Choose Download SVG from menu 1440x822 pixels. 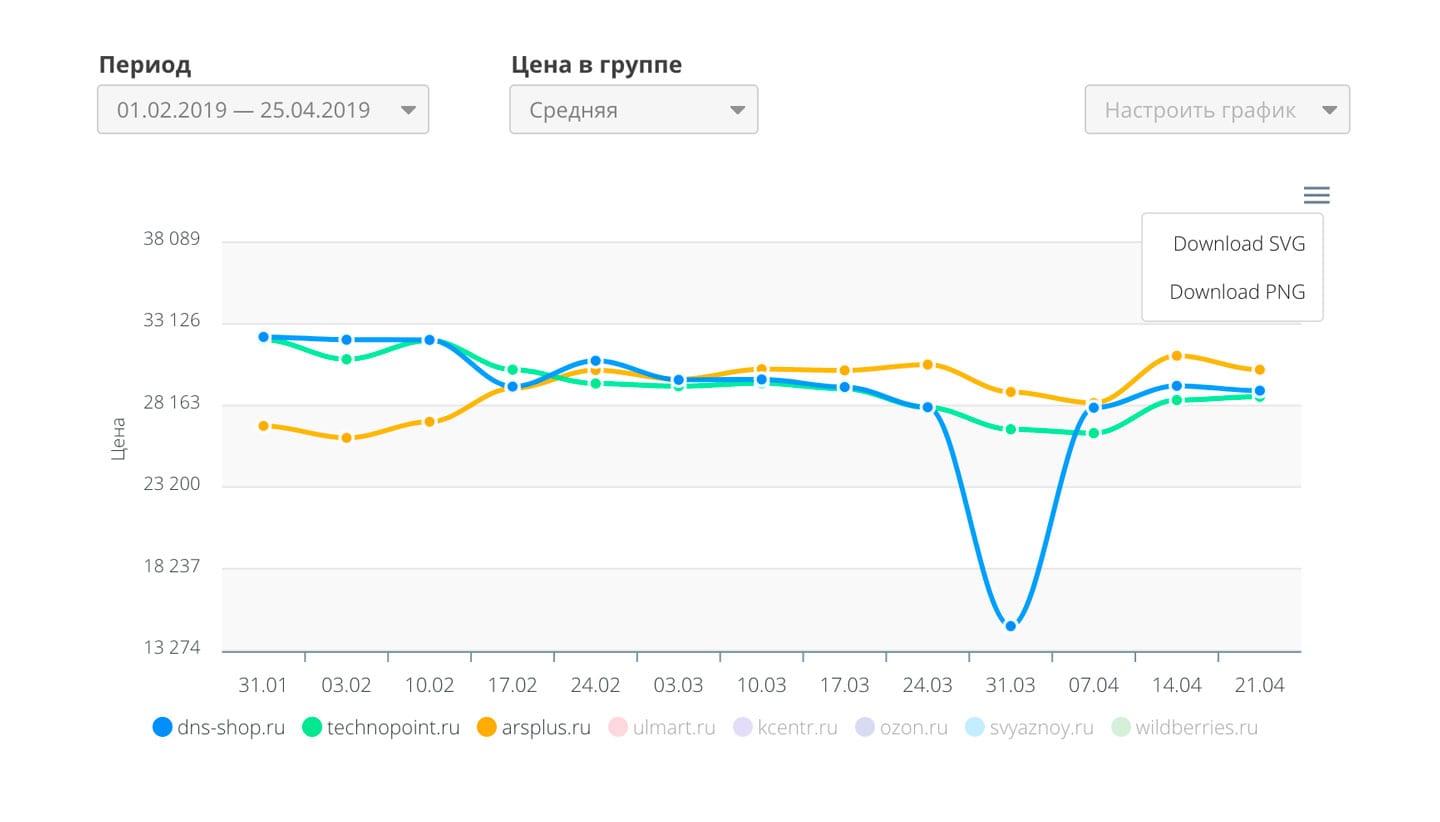click(x=1238, y=244)
